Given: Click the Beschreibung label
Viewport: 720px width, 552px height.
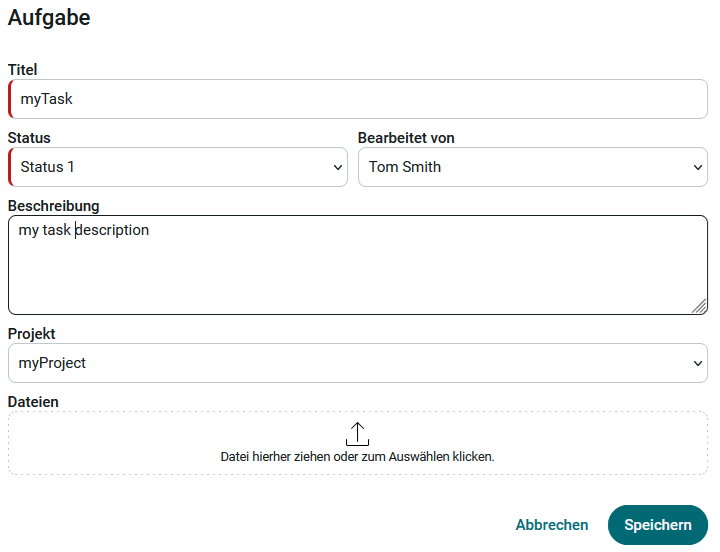Looking at the screenshot, I should [54, 206].
